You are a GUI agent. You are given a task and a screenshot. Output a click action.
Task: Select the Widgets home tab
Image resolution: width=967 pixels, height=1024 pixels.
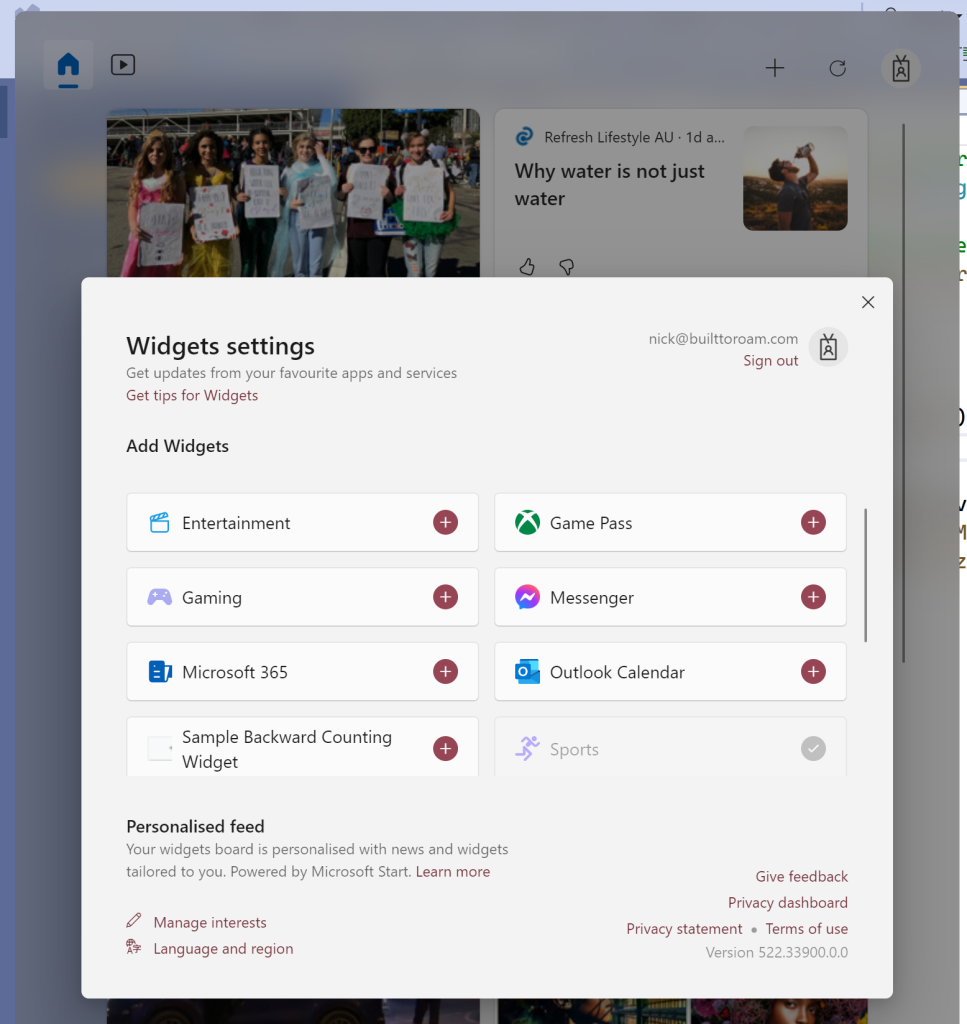[x=68, y=64]
